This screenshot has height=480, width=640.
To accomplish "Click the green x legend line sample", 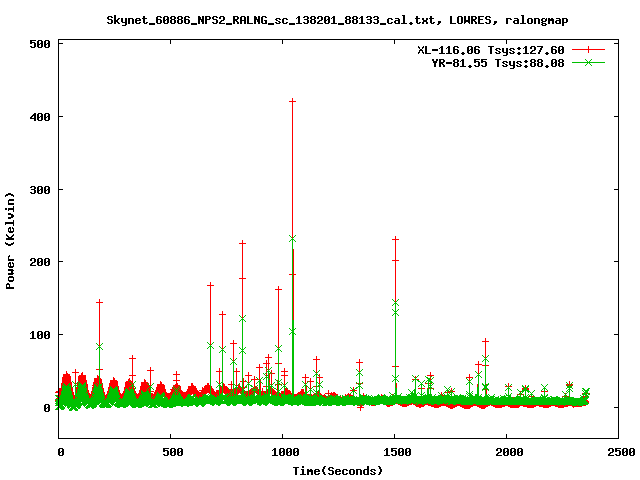I will tap(588, 62).
